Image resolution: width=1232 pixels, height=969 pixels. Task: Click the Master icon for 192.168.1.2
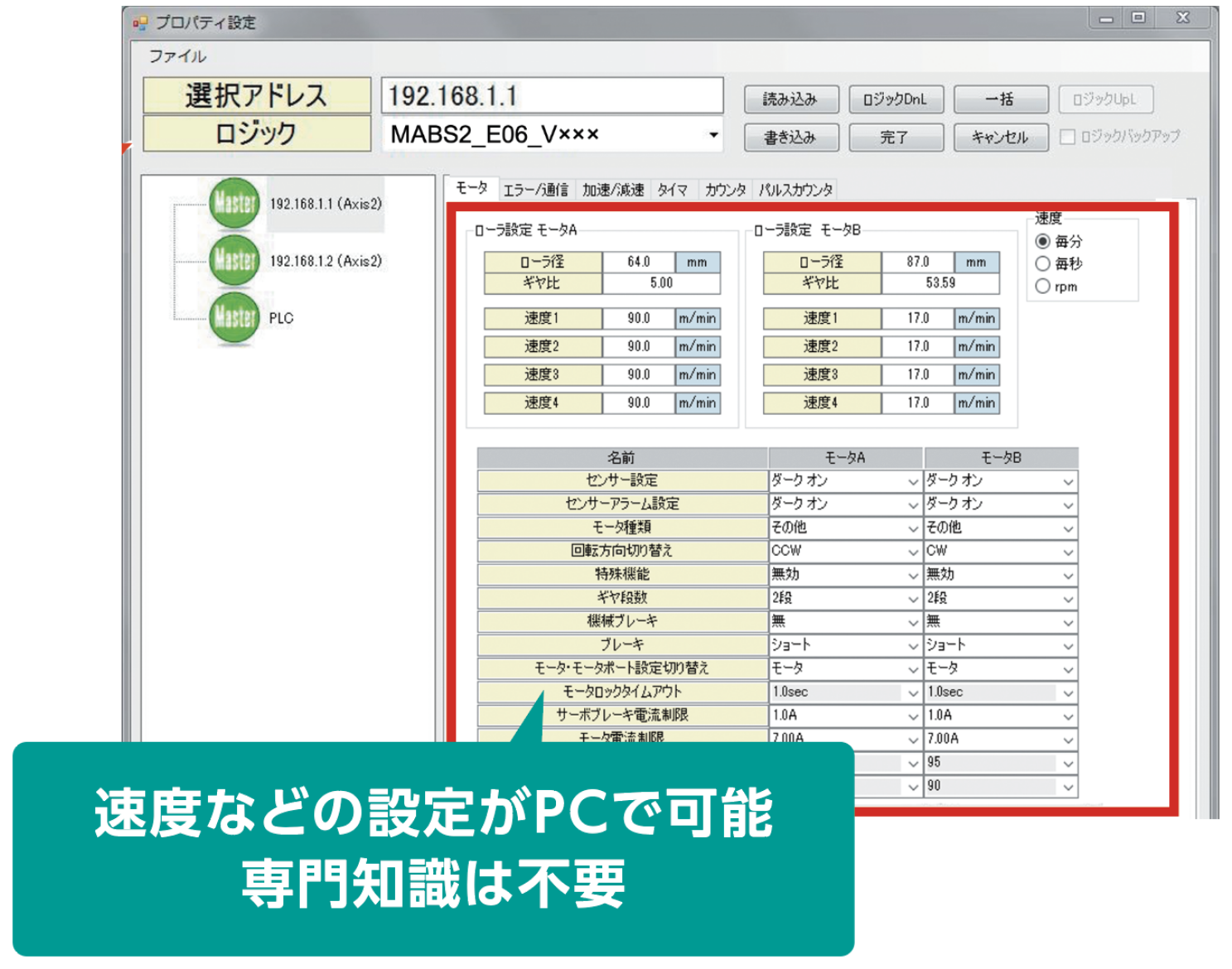coord(234,260)
